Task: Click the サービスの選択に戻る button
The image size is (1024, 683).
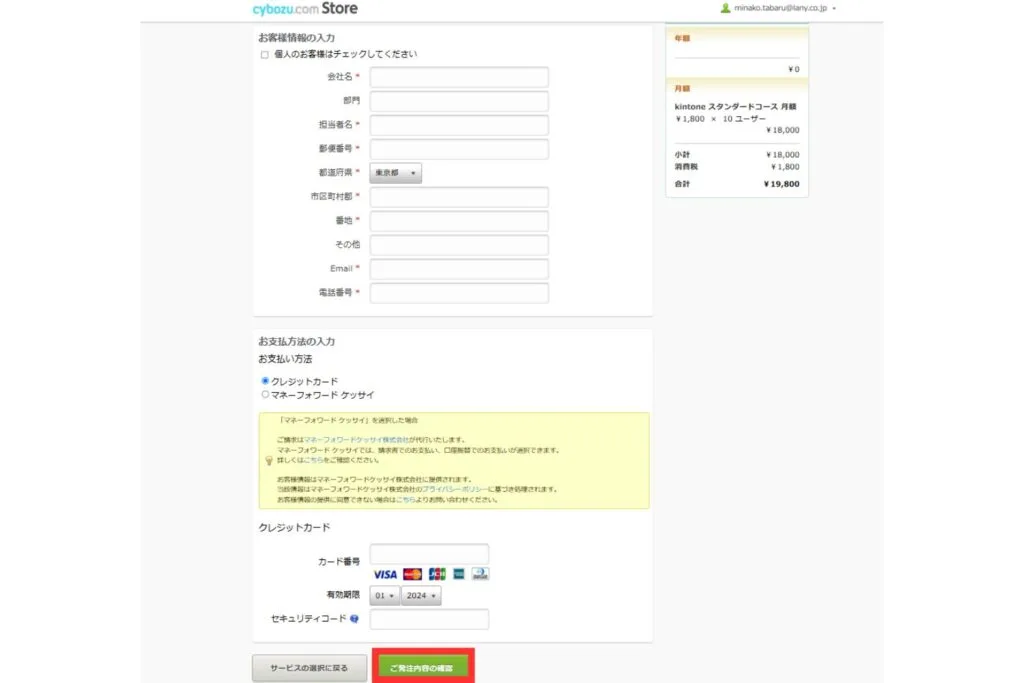Action: (x=302, y=667)
